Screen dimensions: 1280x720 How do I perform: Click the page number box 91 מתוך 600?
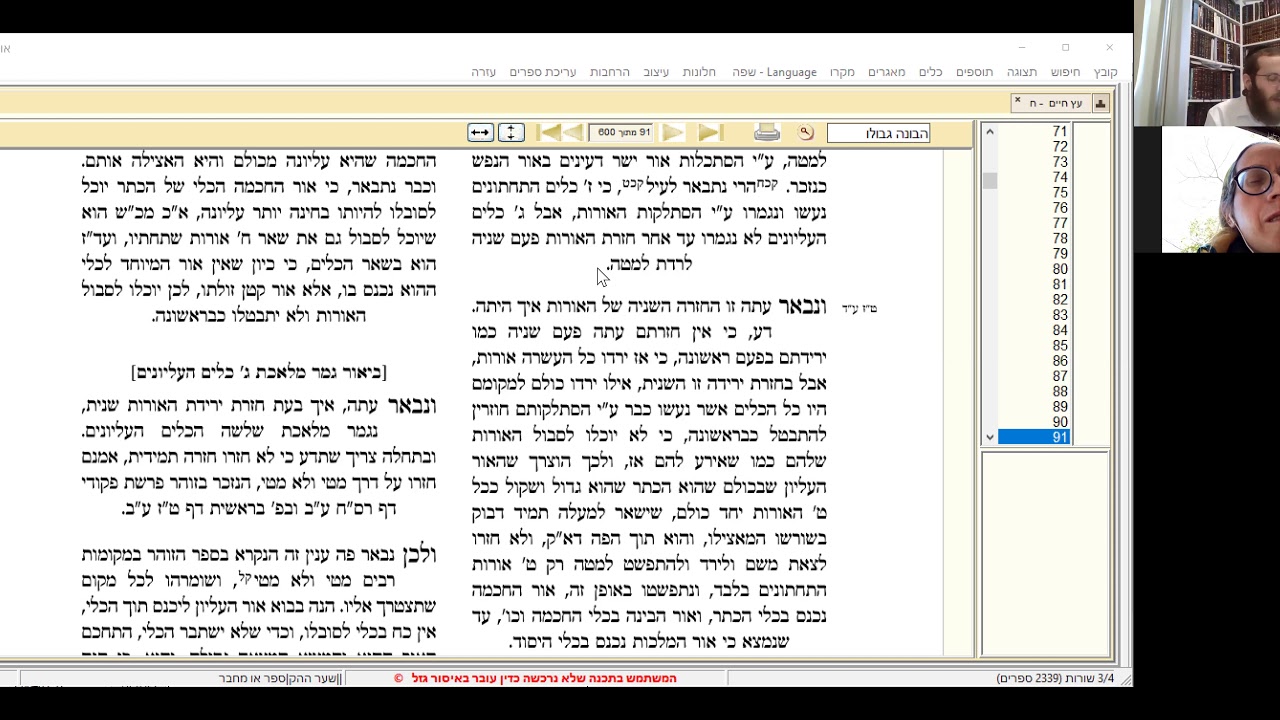point(623,133)
